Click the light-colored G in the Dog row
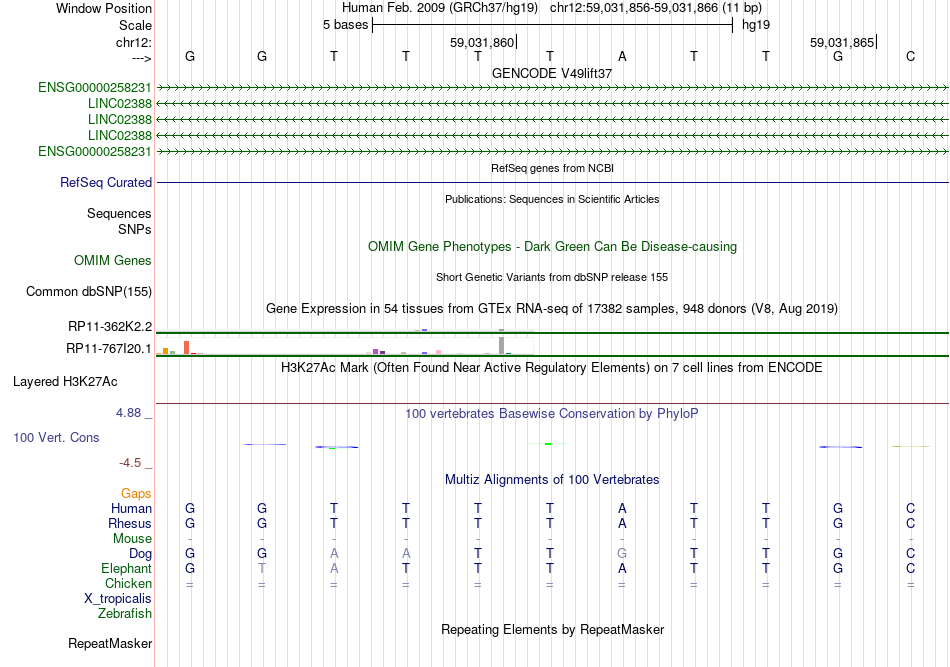Viewport: 950px width, 667px height. (622, 553)
